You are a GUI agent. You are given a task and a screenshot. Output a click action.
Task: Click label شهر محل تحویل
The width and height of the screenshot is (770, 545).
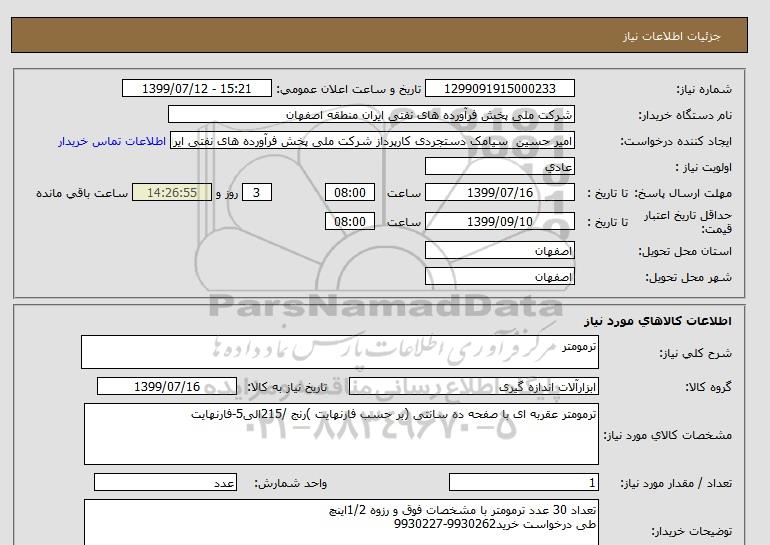[x=688, y=277]
